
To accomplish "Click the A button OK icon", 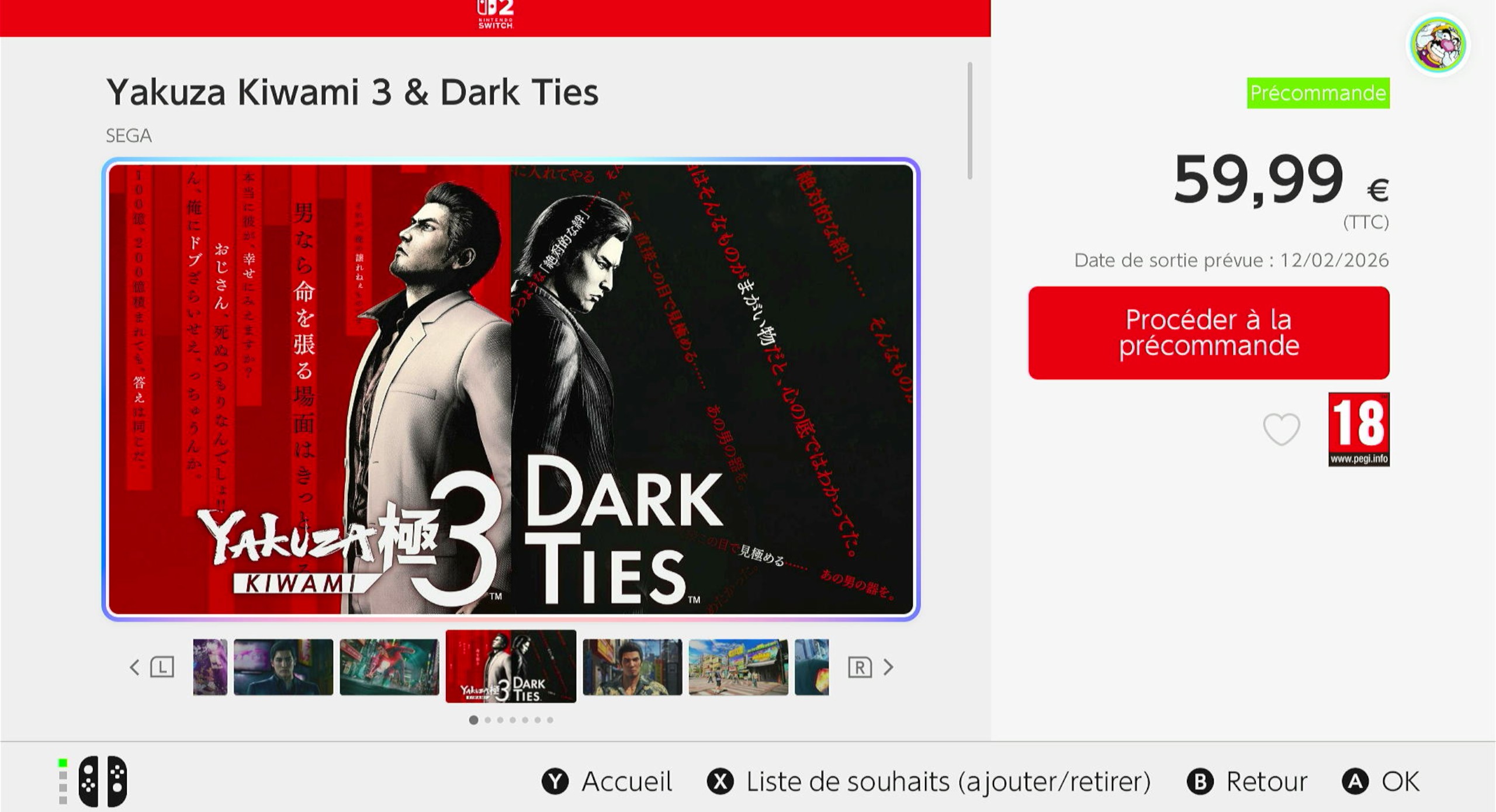I will coord(1355,781).
